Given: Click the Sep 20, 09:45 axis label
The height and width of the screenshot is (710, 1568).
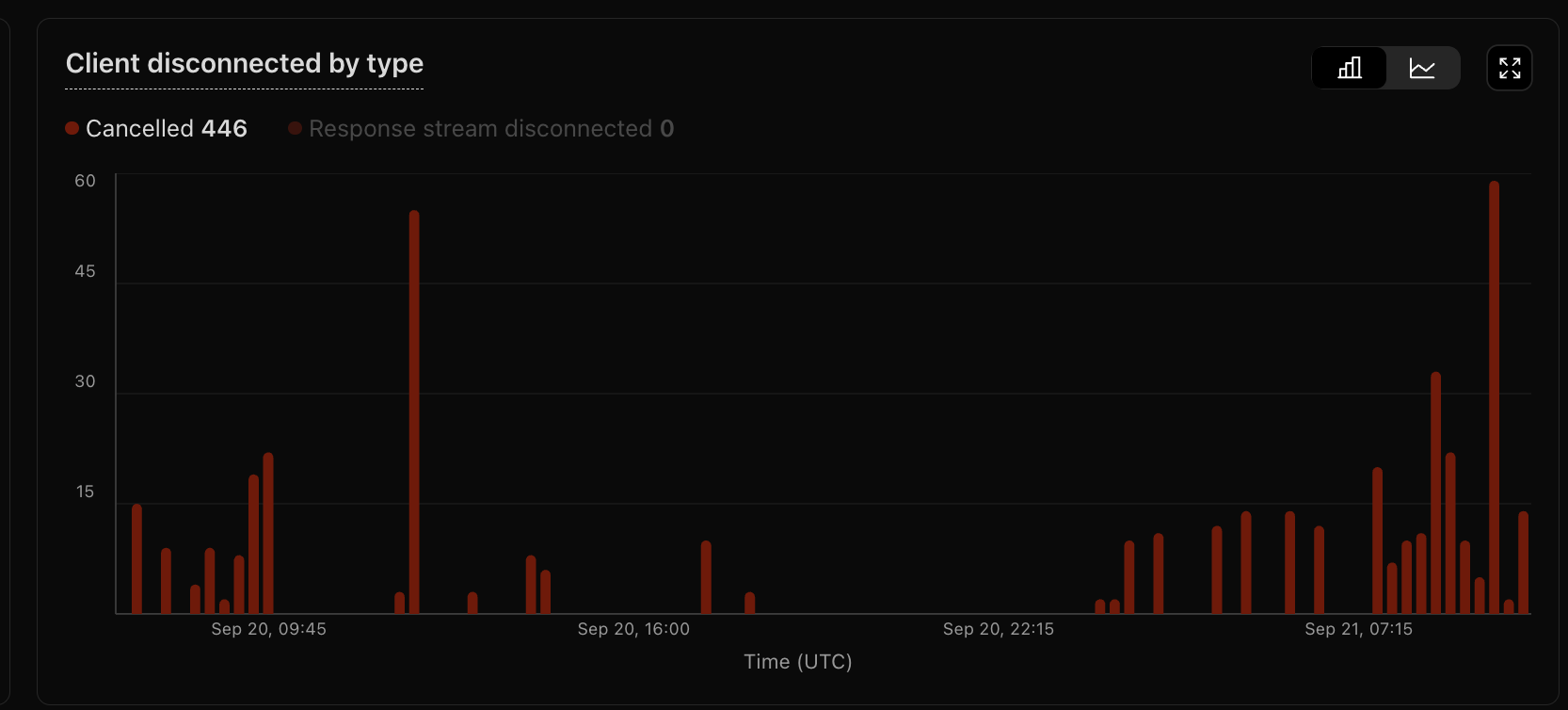Looking at the screenshot, I should (x=268, y=629).
